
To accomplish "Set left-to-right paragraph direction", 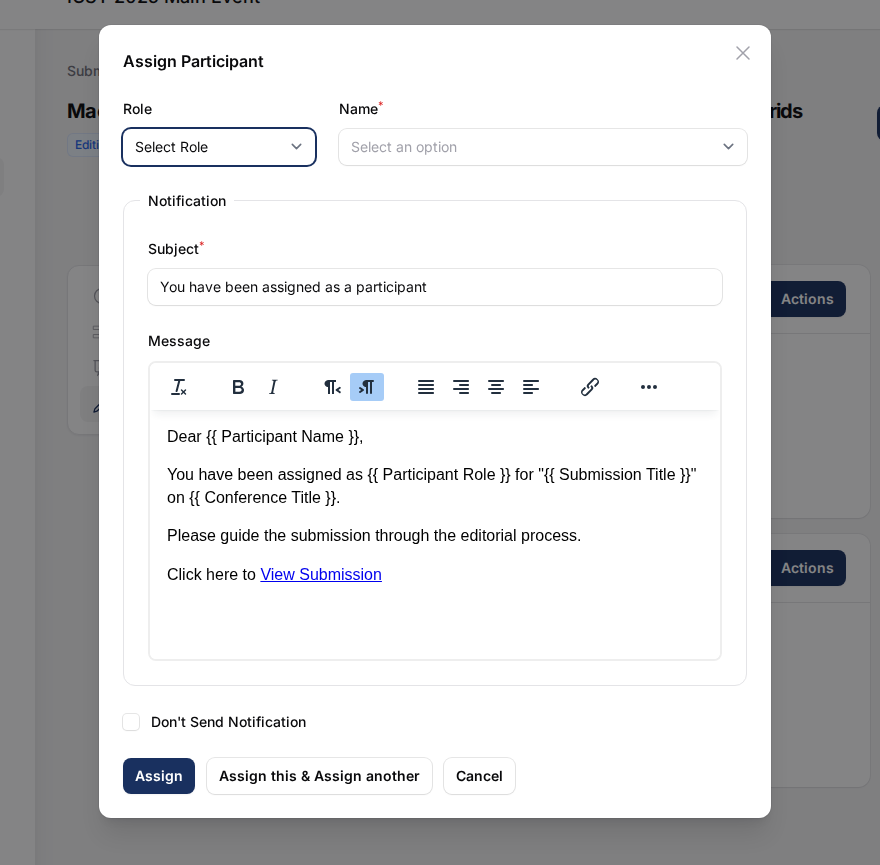I will click(367, 387).
